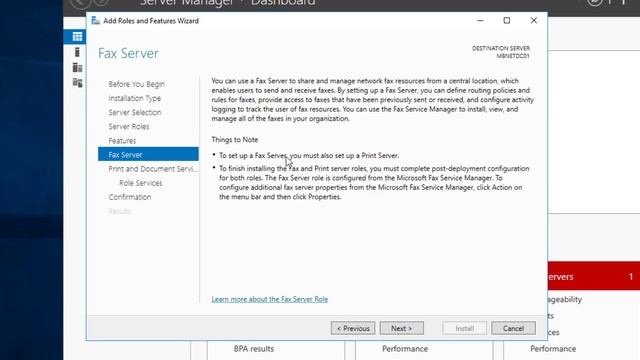The width and height of the screenshot is (640, 360).
Task: Open Dashboard icon in Server Manager sidebar
Action: 77,37
